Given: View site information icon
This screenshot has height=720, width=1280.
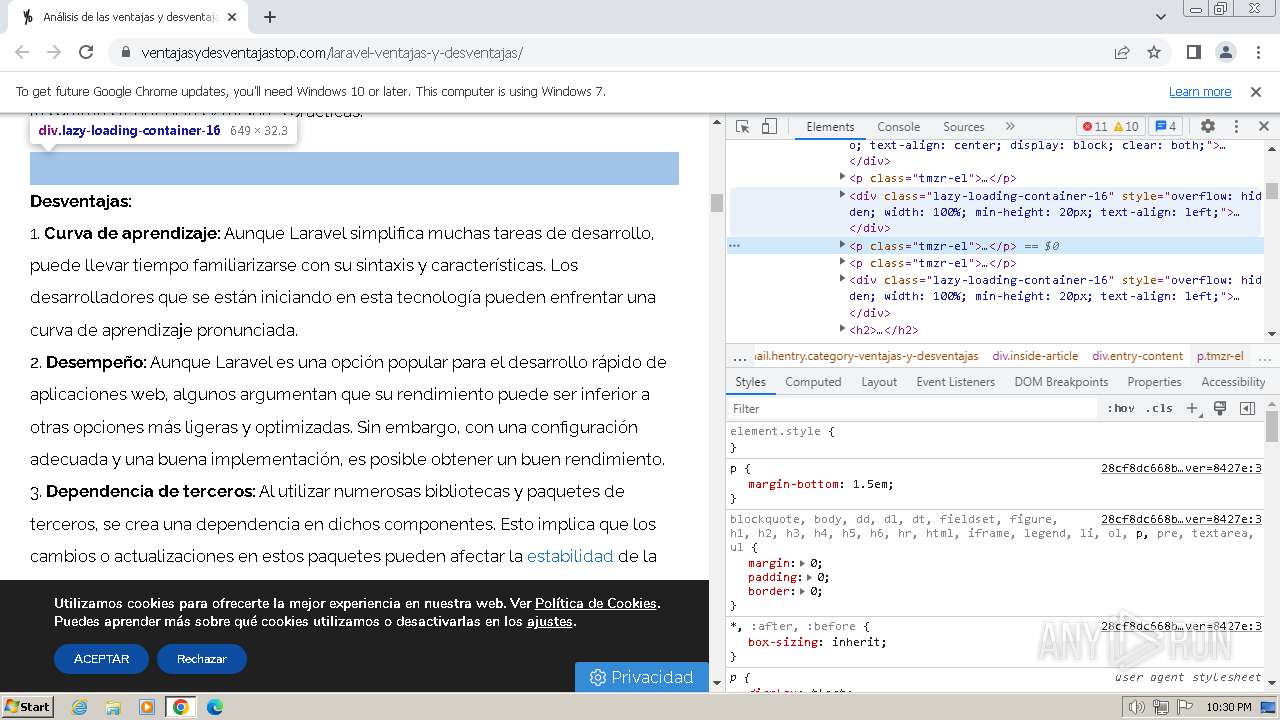Looking at the screenshot, I should 125,52.
